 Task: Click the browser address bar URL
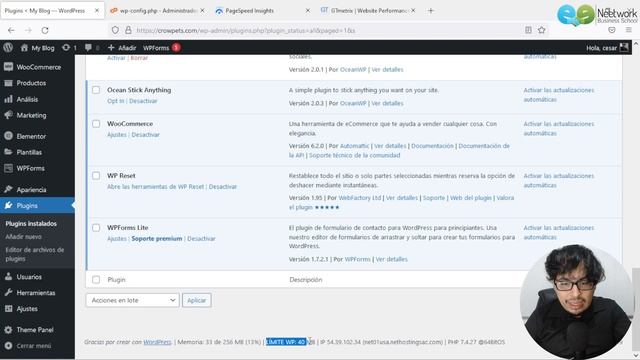coord(246,30)
